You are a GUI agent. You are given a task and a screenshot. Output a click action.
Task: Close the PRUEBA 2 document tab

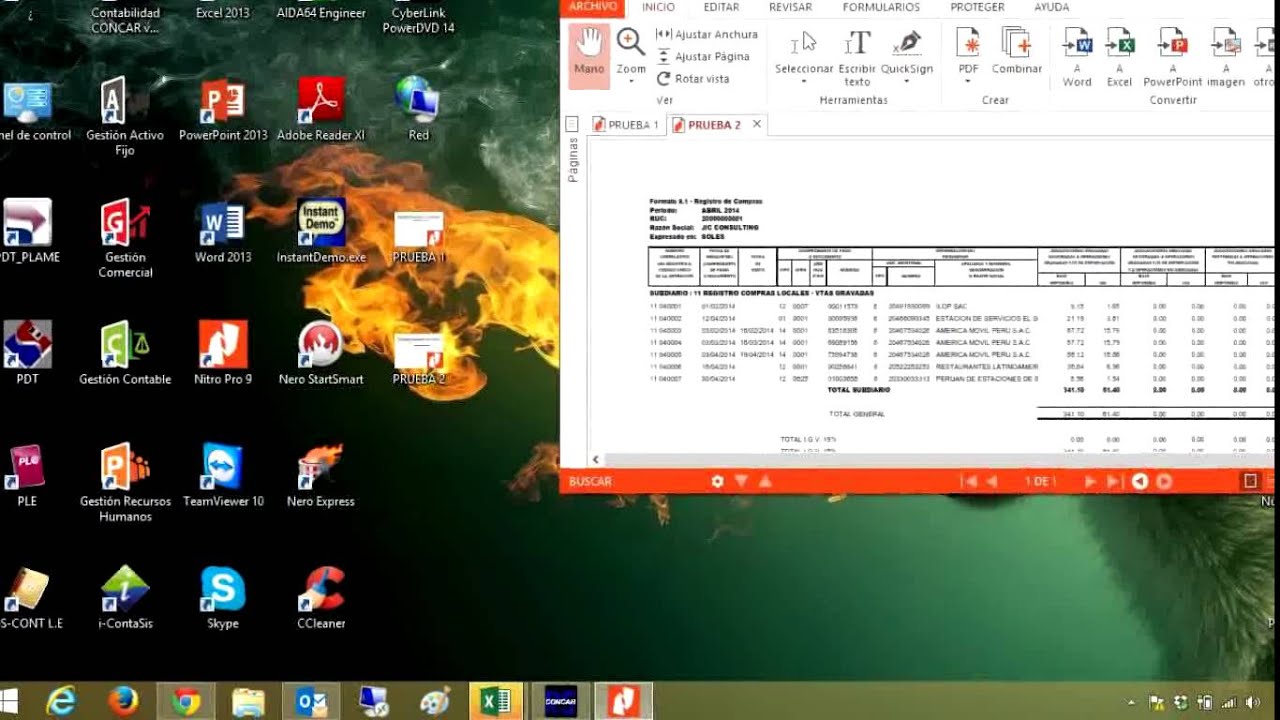(757, 124)
